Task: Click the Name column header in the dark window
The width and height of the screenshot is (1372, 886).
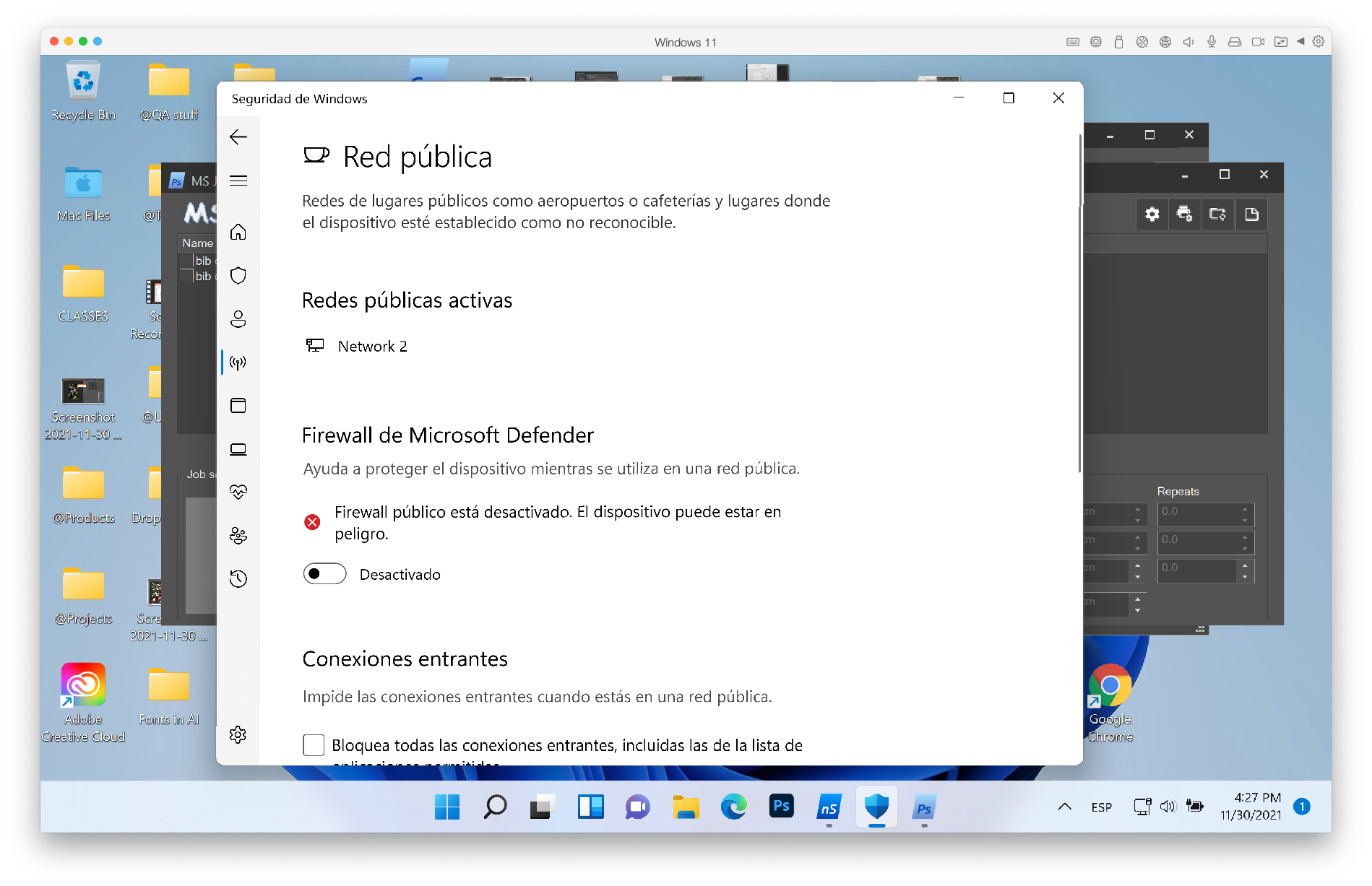Action: (x=197, y=243)
